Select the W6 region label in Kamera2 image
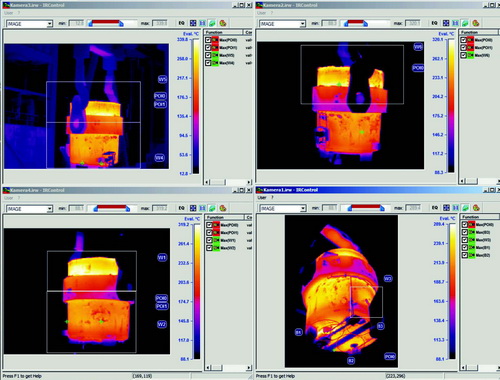 pos(418,47)
